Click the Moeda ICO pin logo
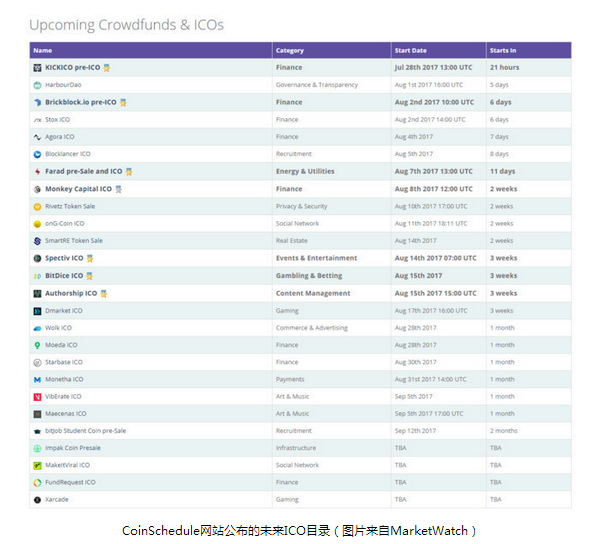 tap(37, 345)
